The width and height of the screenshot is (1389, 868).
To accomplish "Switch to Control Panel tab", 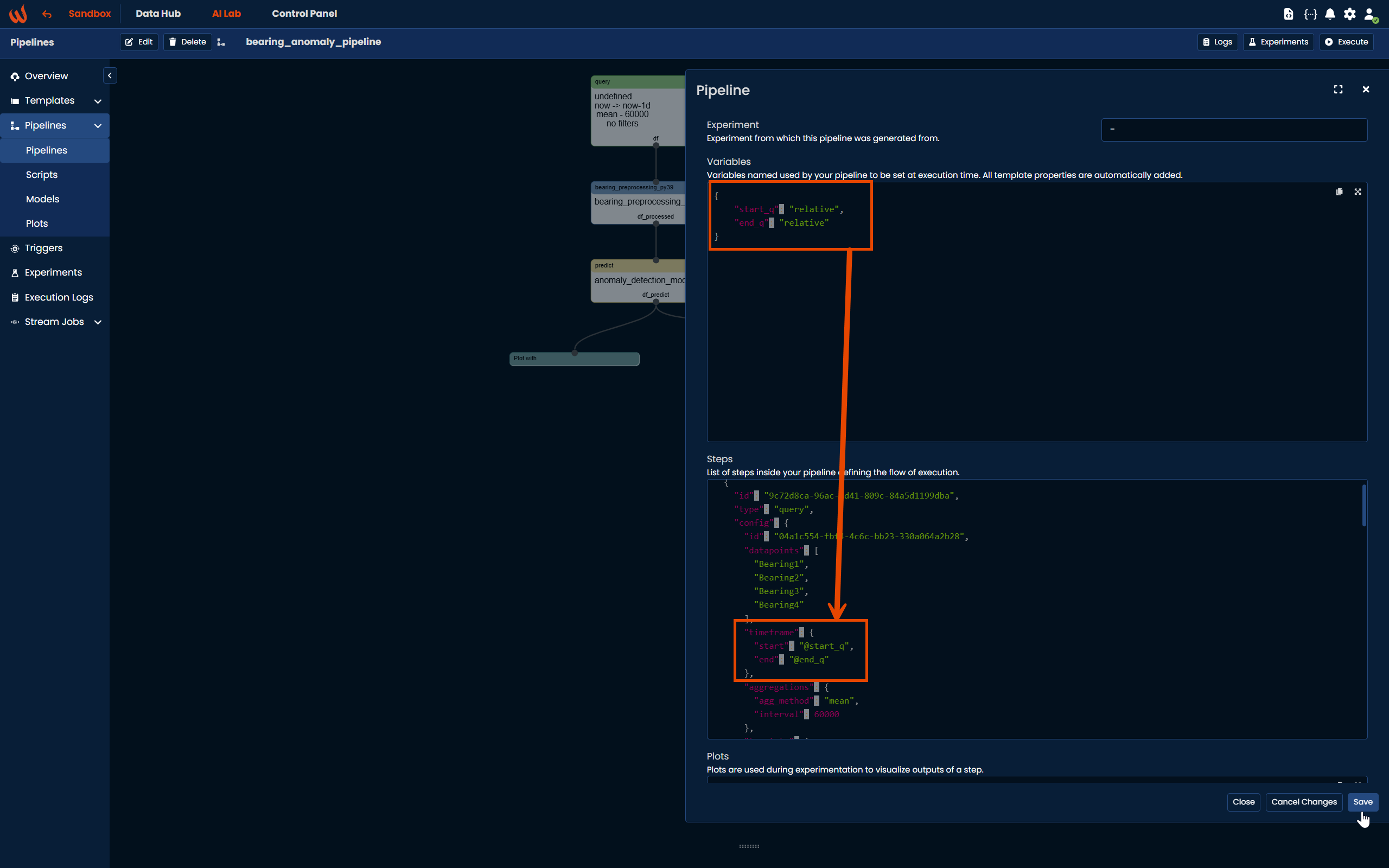I will pos(304,13).
